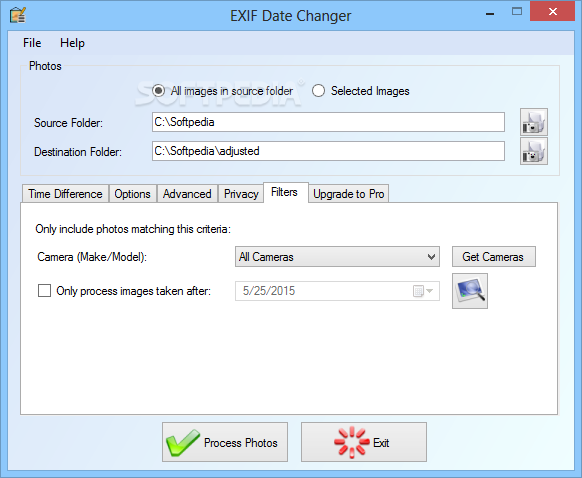
Task: Click the EXIF Date Changer title bar app icon
Action: coord(18,15)
